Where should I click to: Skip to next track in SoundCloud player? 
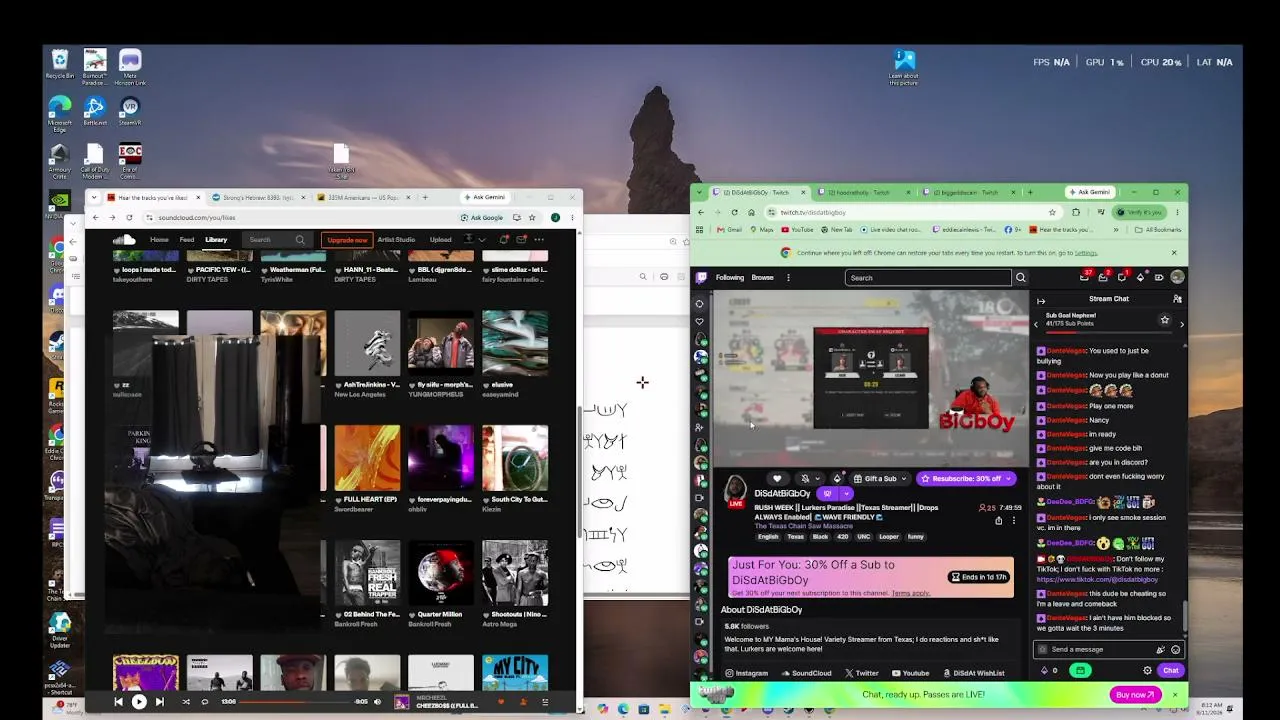tap(160, 702)
